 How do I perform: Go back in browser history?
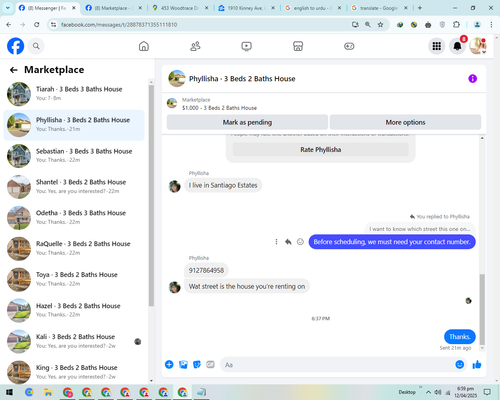point(9,24)
